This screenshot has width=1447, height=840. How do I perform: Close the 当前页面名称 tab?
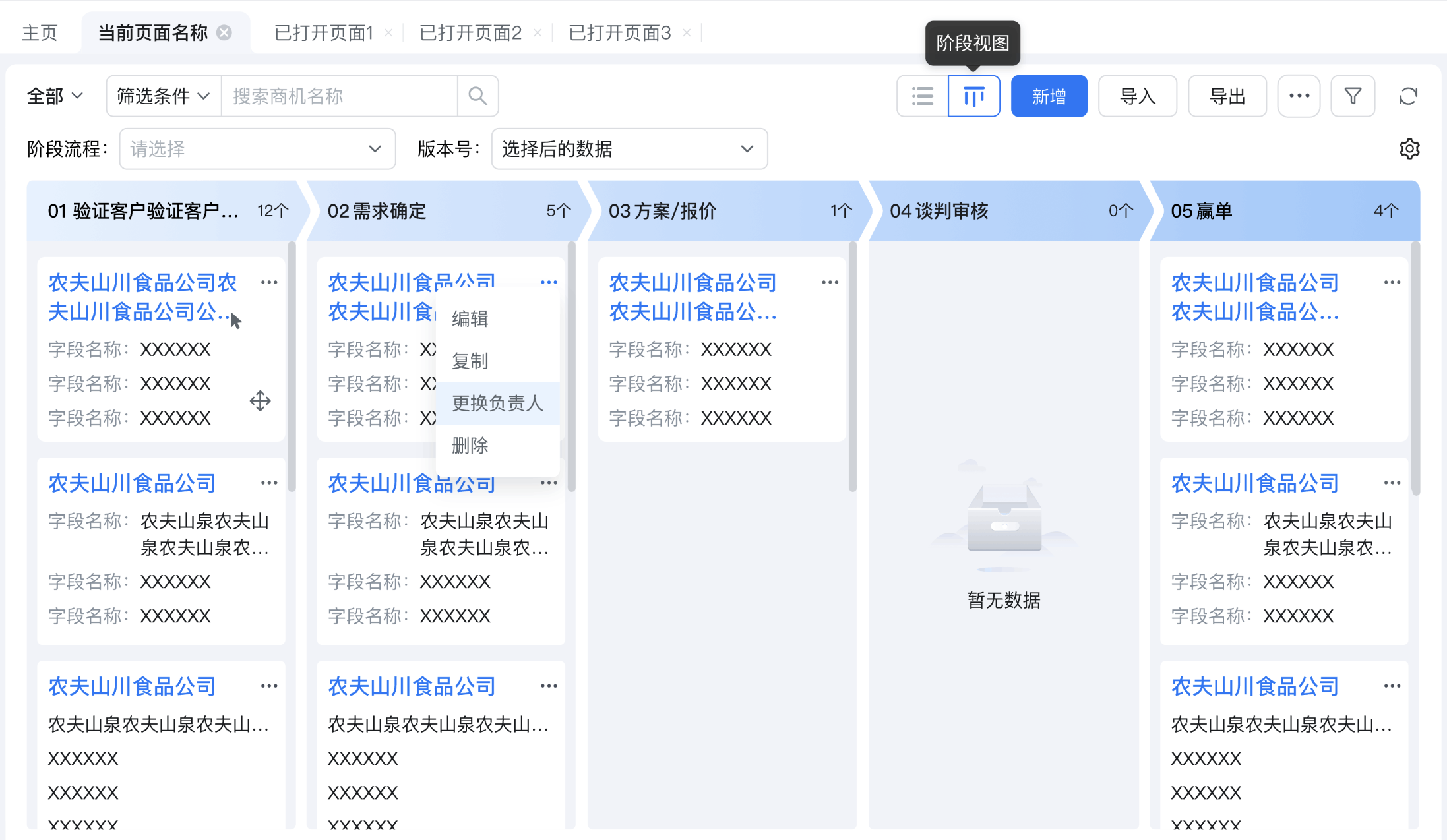click(225, 32)
